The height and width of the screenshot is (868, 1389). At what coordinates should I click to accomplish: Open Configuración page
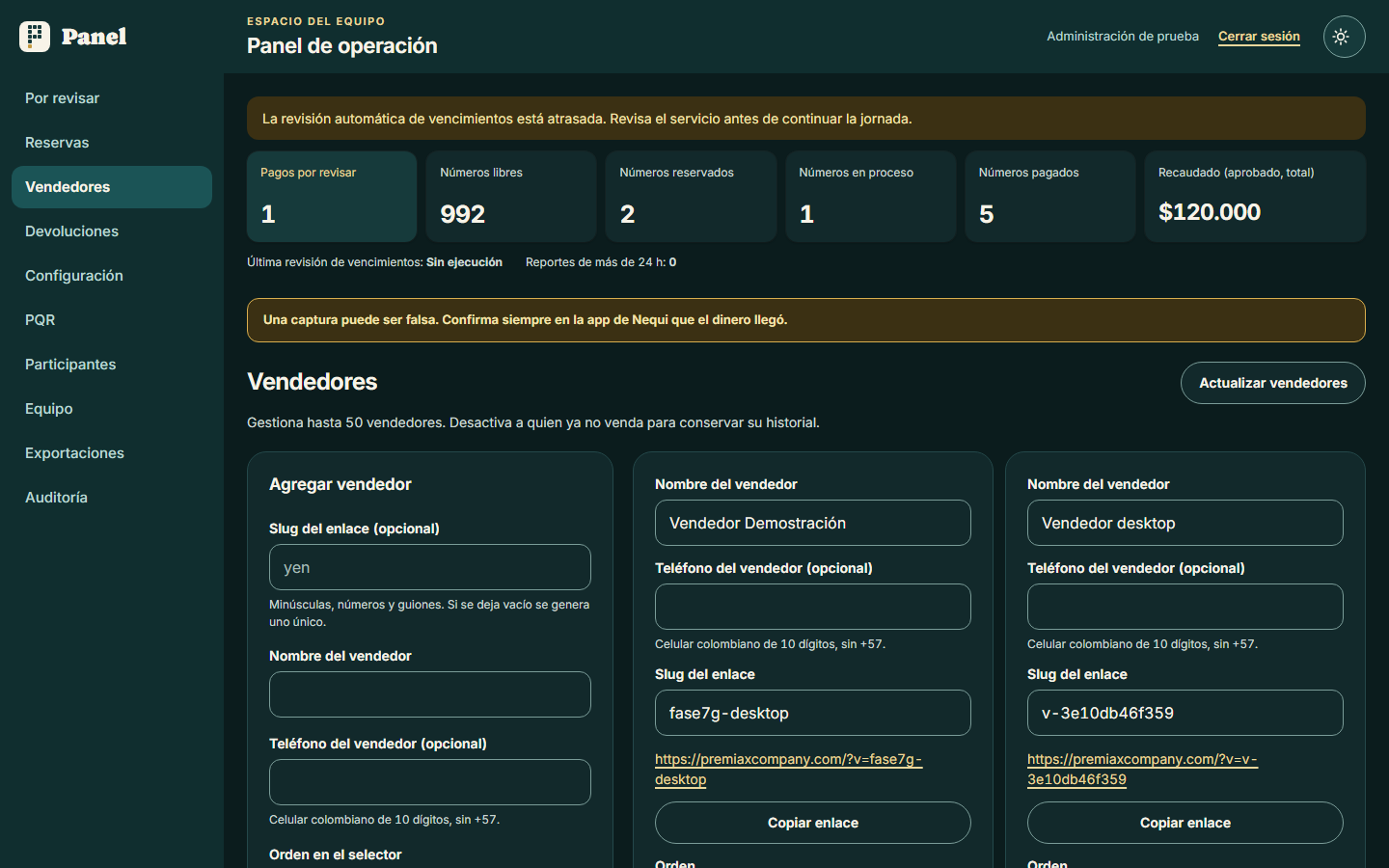tap(112, 276)
